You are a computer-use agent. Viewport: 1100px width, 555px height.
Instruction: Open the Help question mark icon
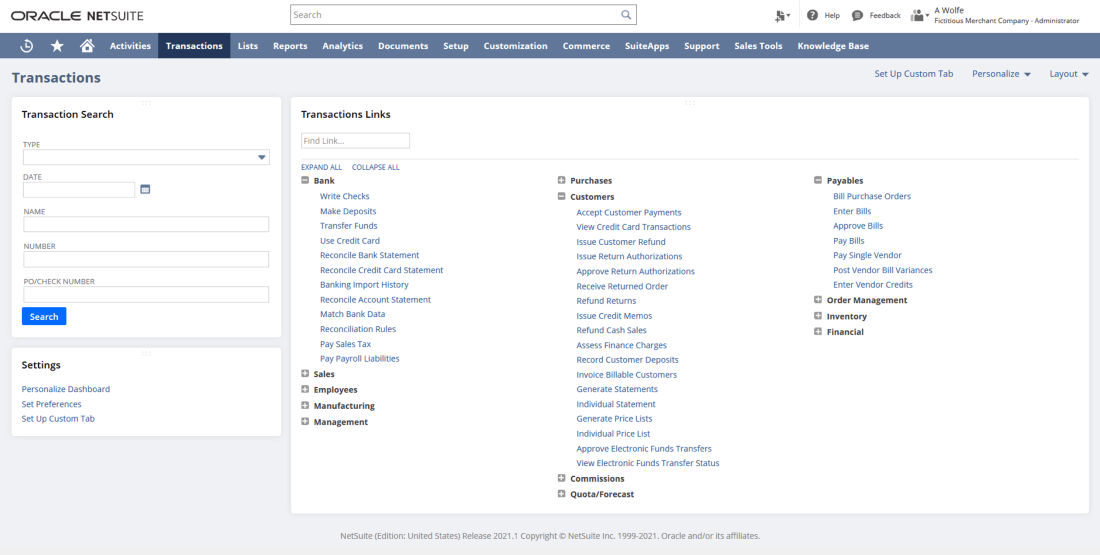click(812, 15)
